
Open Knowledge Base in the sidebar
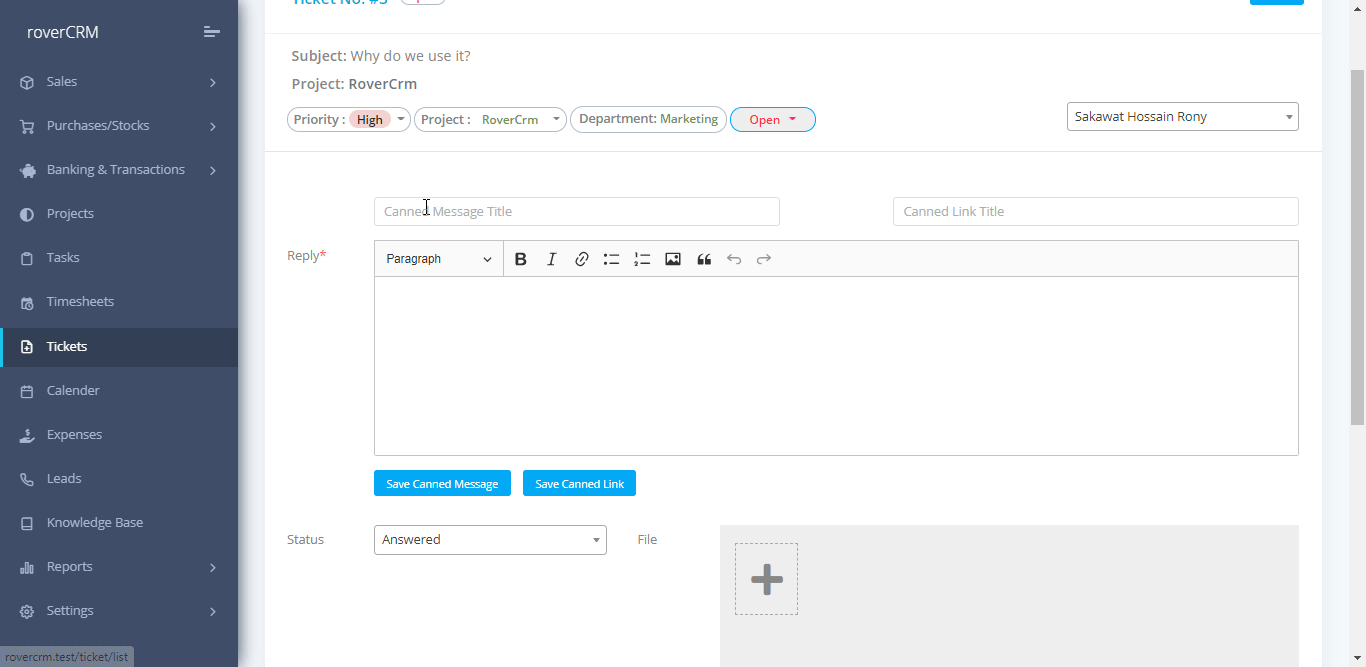pos(95,523)
